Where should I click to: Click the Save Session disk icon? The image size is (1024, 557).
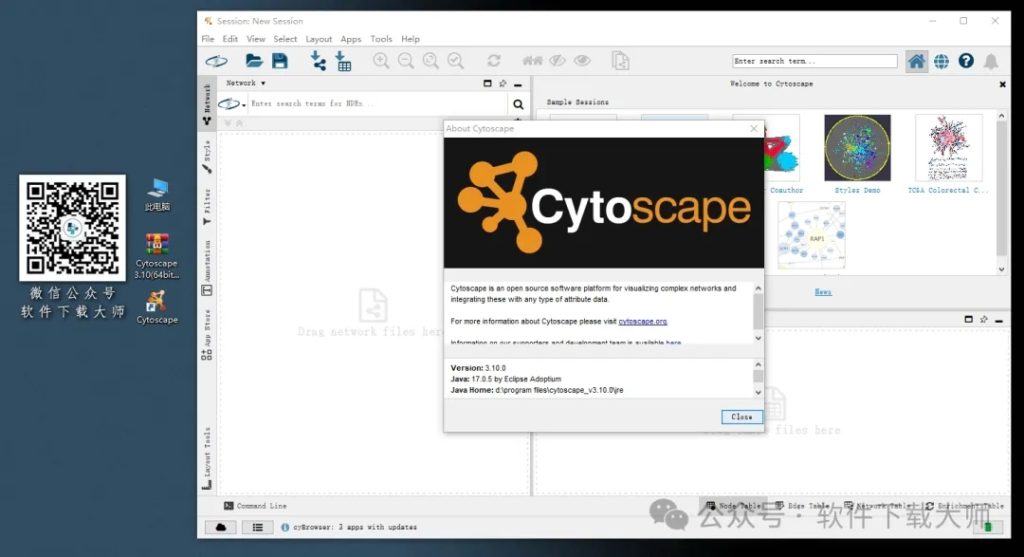[x=280, y=61]
